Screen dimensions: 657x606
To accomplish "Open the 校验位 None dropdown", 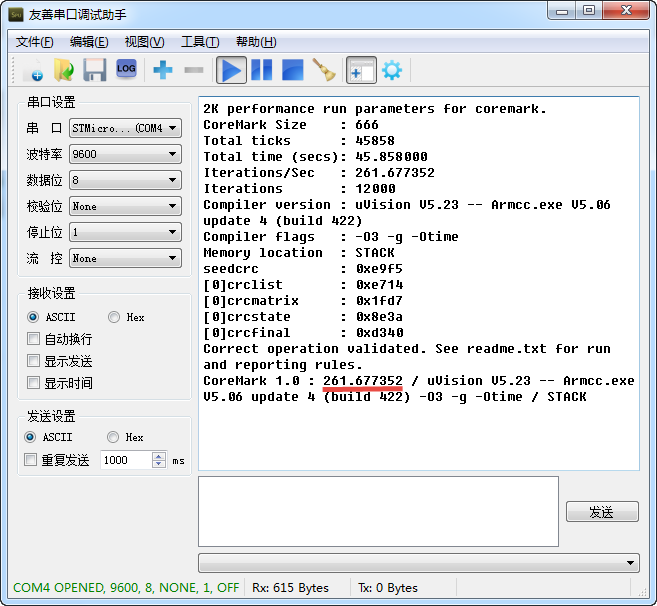I will pos(125,206).
